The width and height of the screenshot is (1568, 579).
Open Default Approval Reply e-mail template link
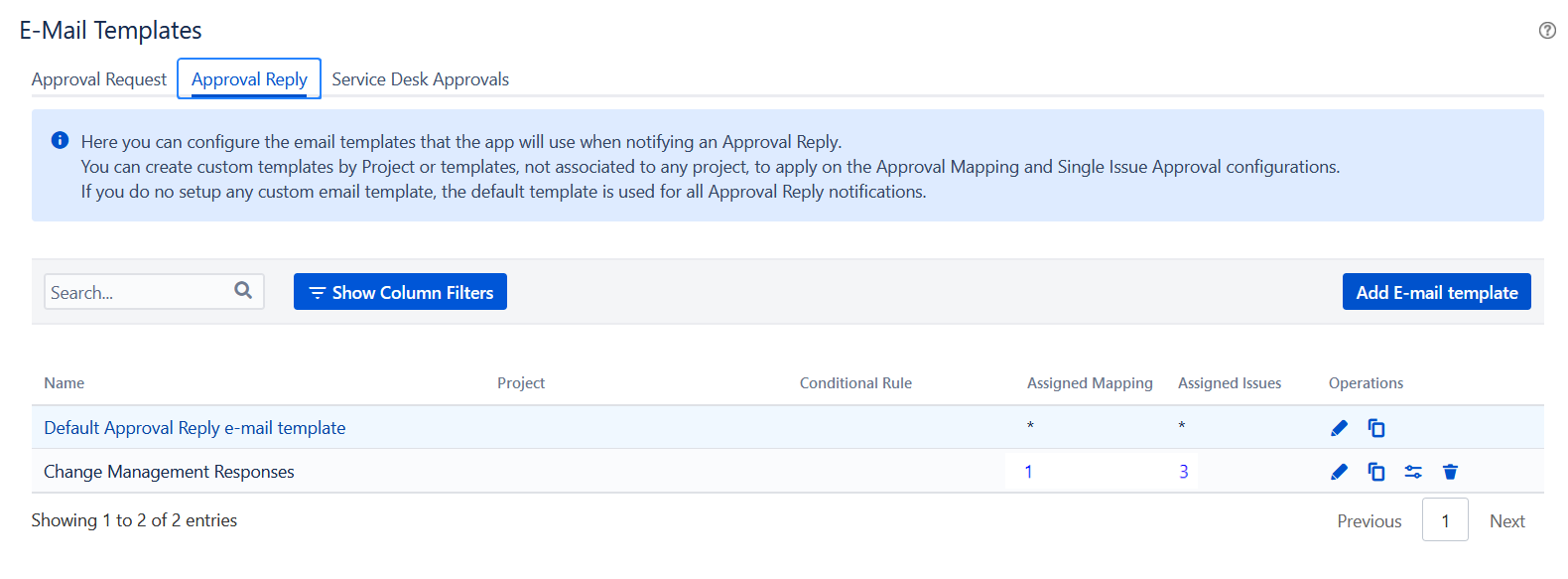(195, 428)
